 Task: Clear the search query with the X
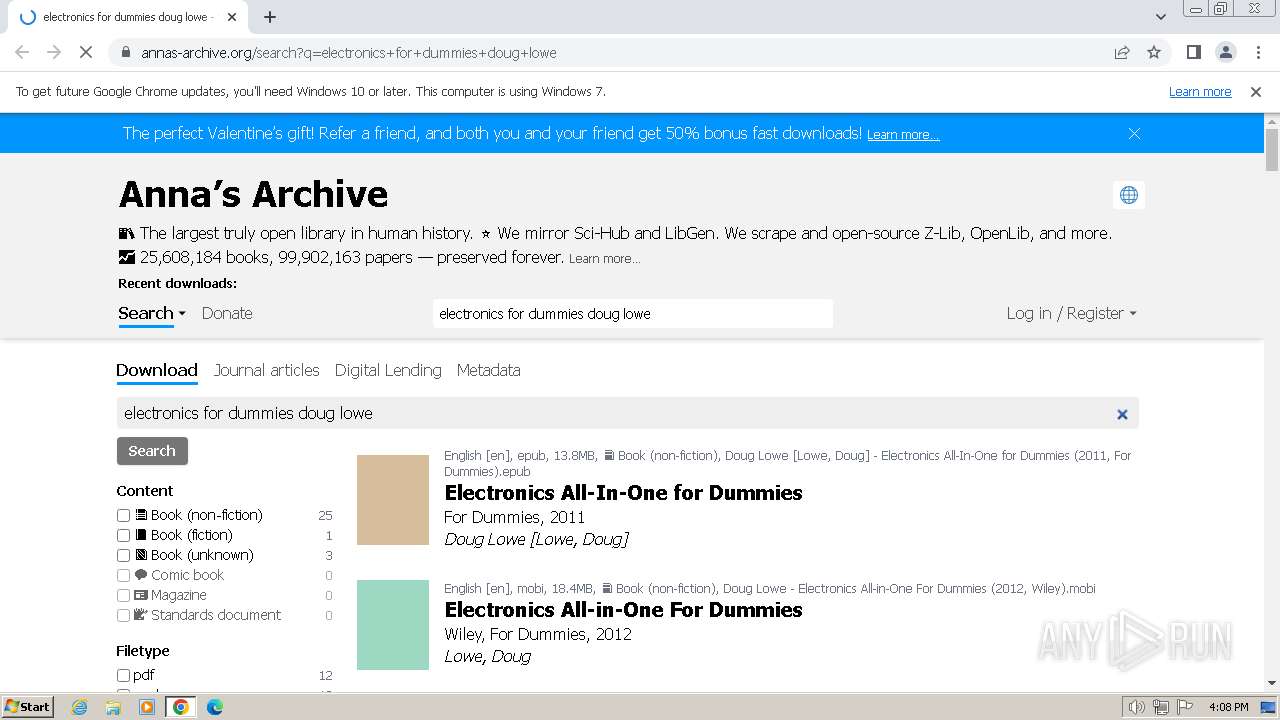pos(1122,414)
